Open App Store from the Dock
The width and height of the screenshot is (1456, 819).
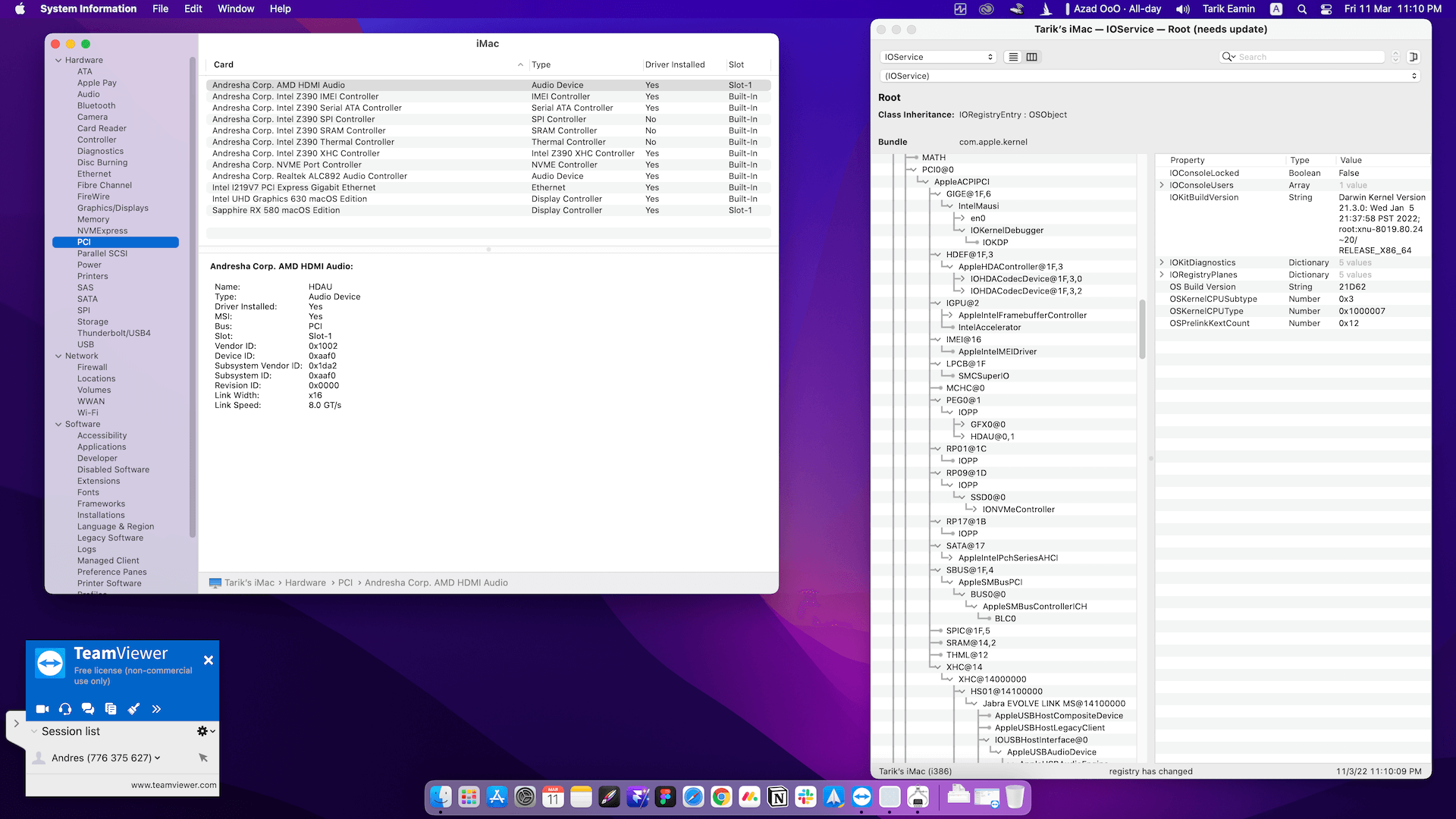click(497, 797)
